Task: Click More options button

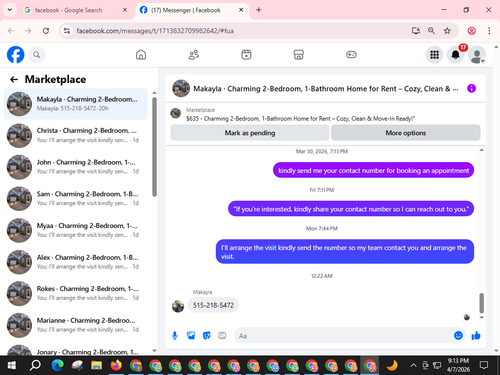Action: click(x=406, y=133)
